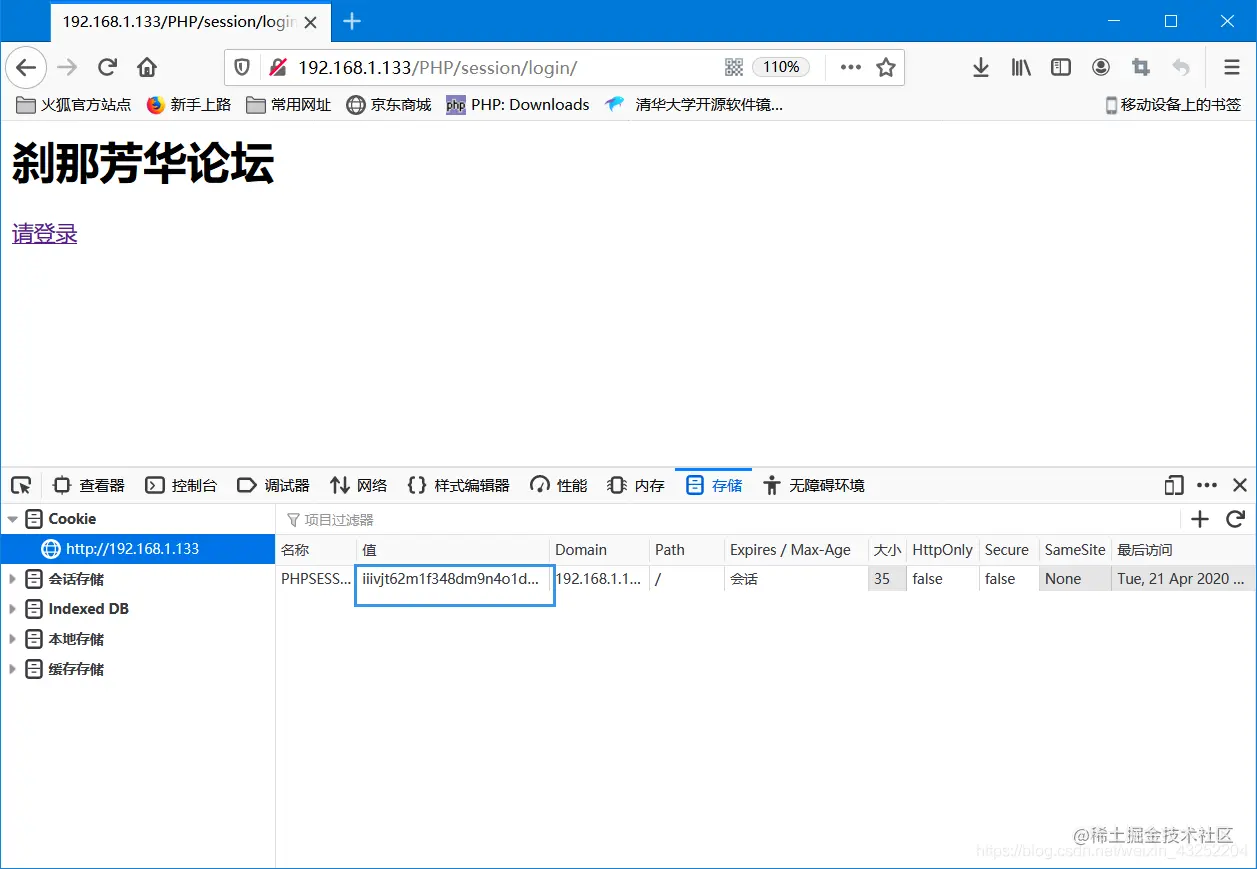Expand the Indexed DB tree node
The height and width of the screenshot is (869, 1257).
click(13, 609)
